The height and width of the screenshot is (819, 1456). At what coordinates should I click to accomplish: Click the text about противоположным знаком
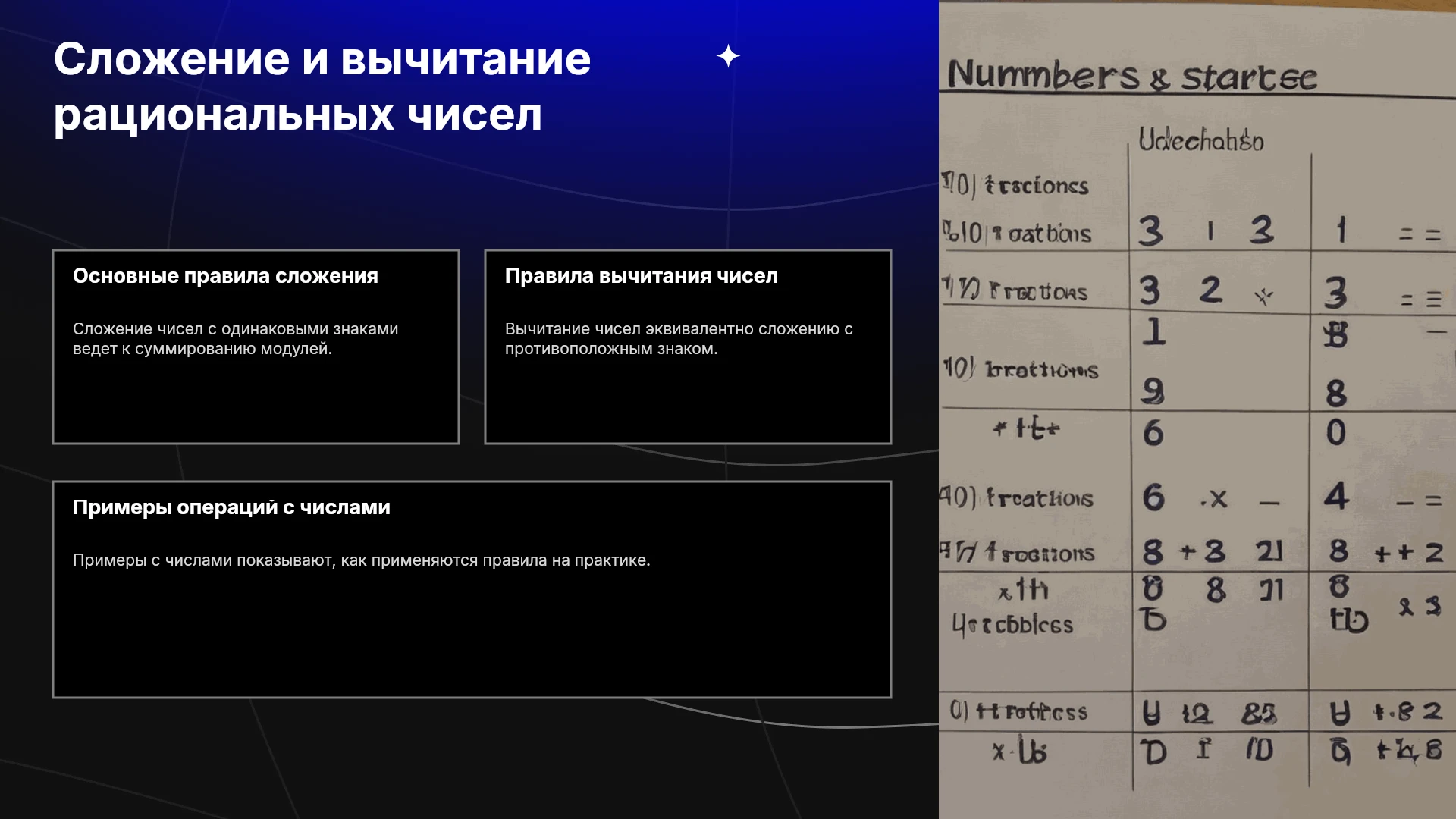[679, 339]
